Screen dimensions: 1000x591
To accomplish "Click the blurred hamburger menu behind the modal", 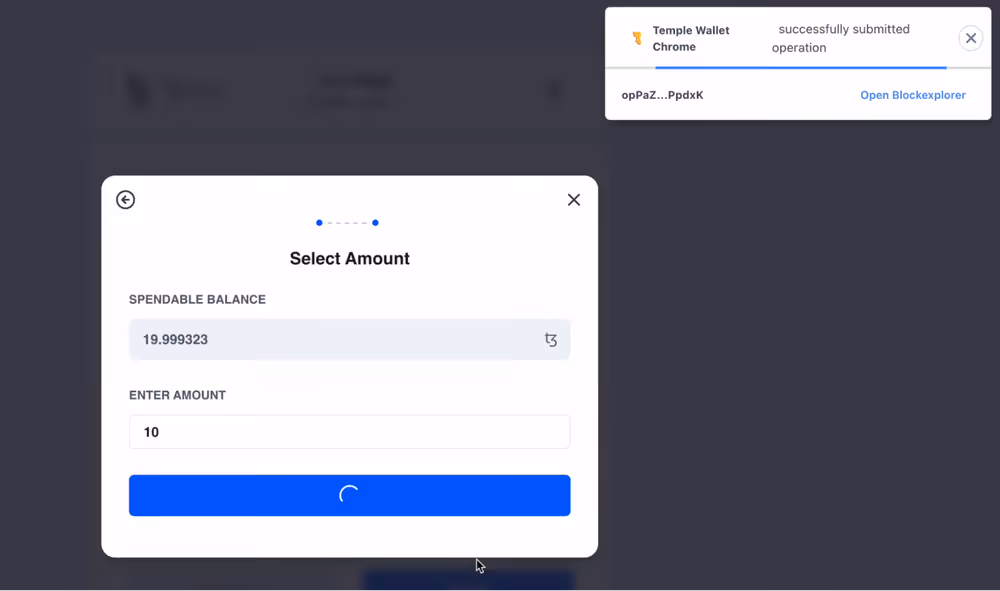I will (x=553, y=90).
